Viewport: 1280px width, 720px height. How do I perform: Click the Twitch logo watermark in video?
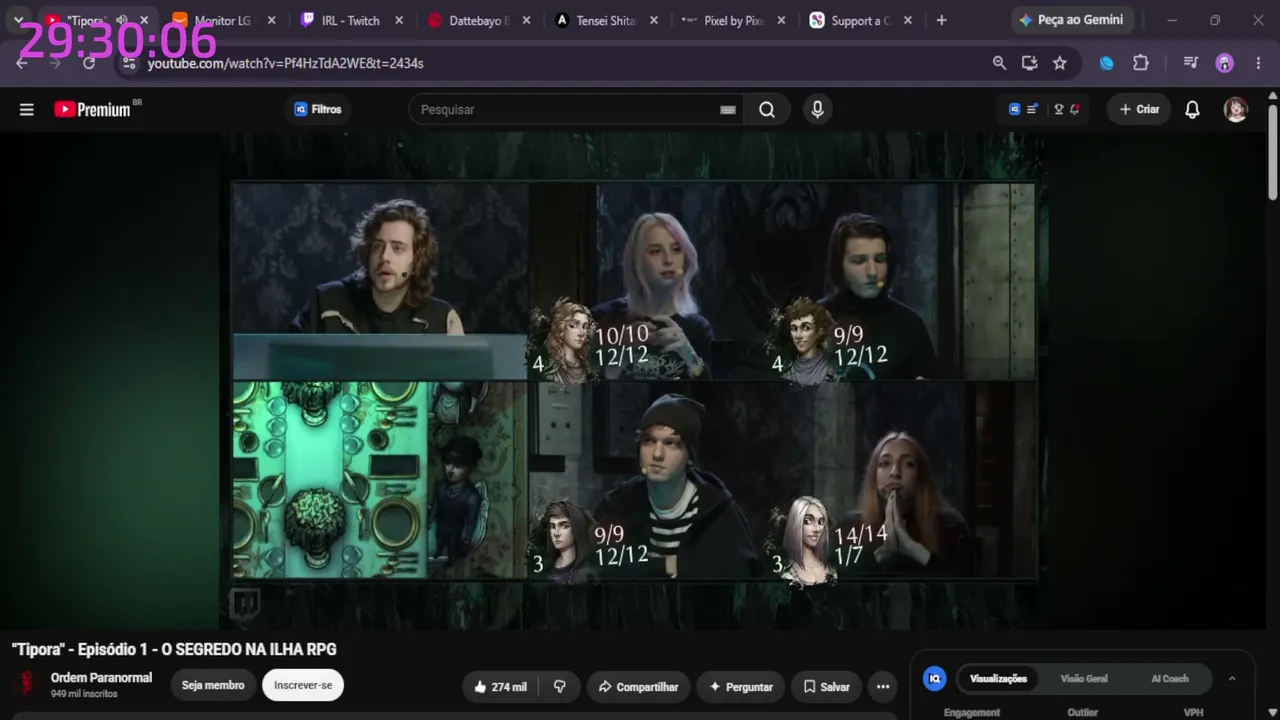pyautogui.click(x=245, y=603)
